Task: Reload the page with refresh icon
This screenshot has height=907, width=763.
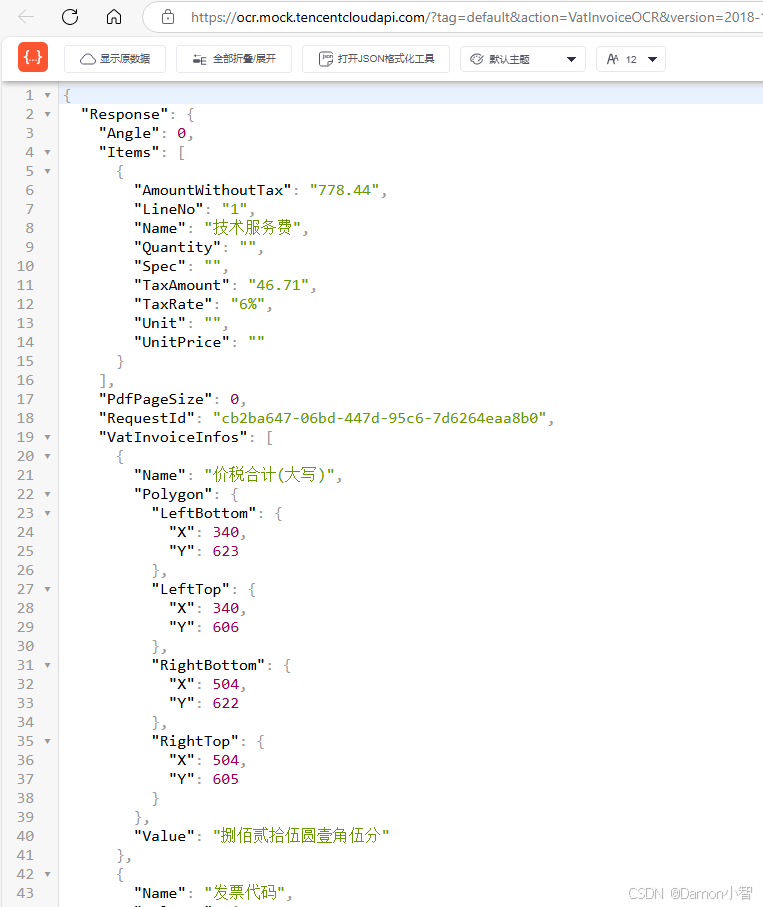Action: [70, 17]
